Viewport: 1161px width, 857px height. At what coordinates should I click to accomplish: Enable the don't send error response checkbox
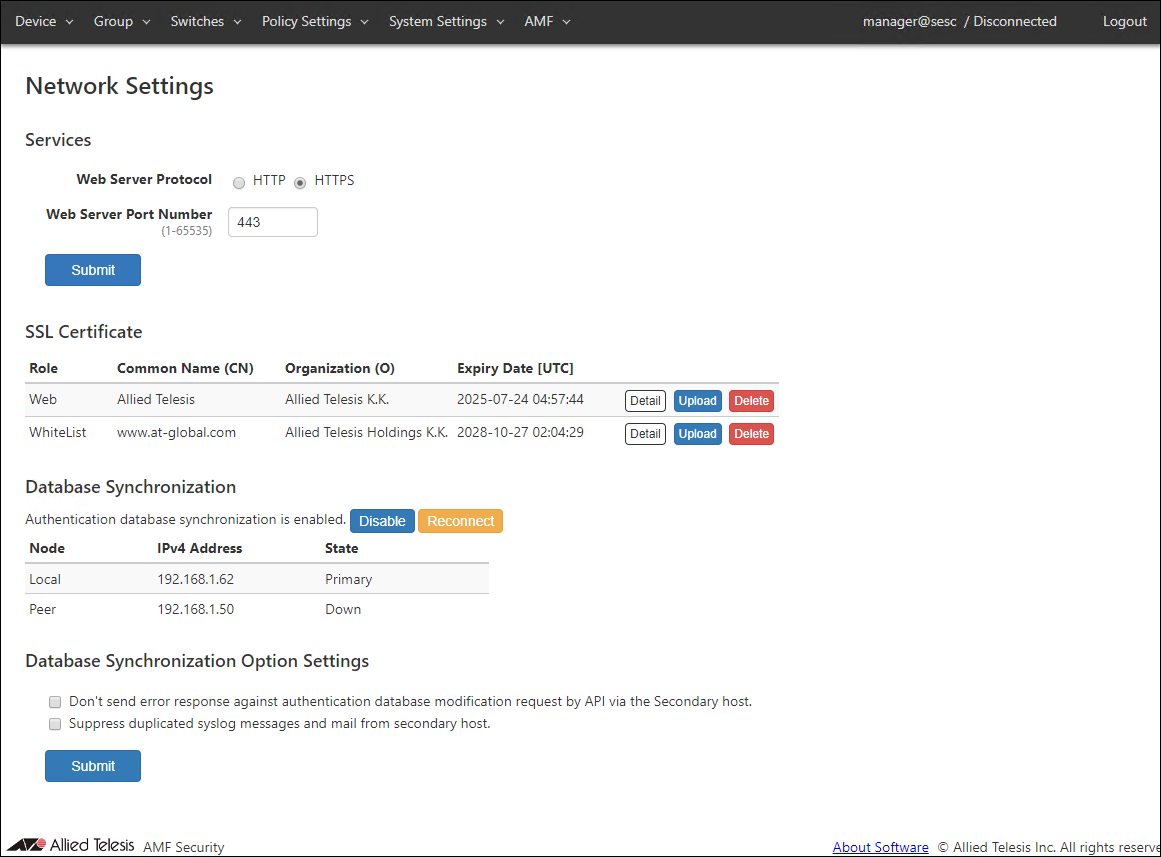pos(55,702)
